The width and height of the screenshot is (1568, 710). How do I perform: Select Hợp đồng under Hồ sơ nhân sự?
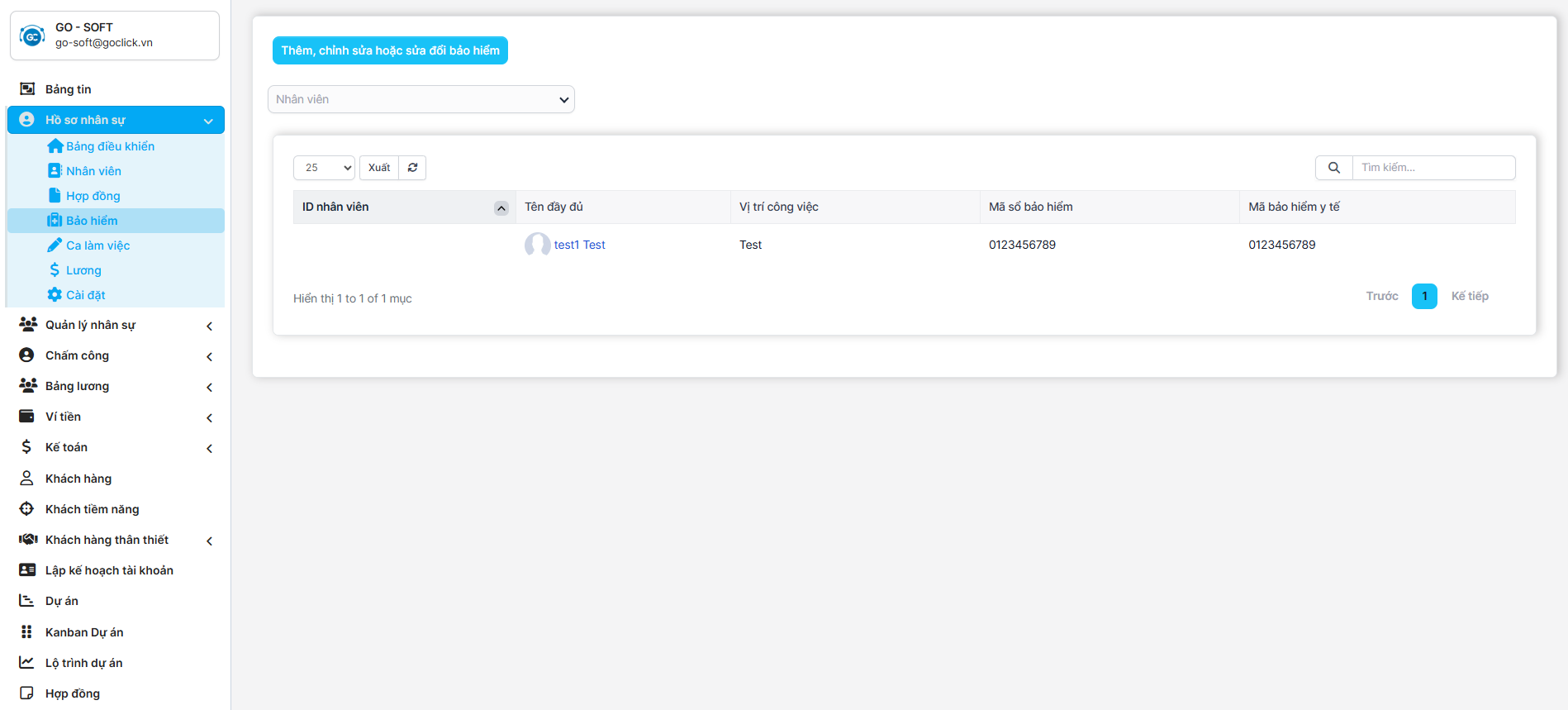93,196
